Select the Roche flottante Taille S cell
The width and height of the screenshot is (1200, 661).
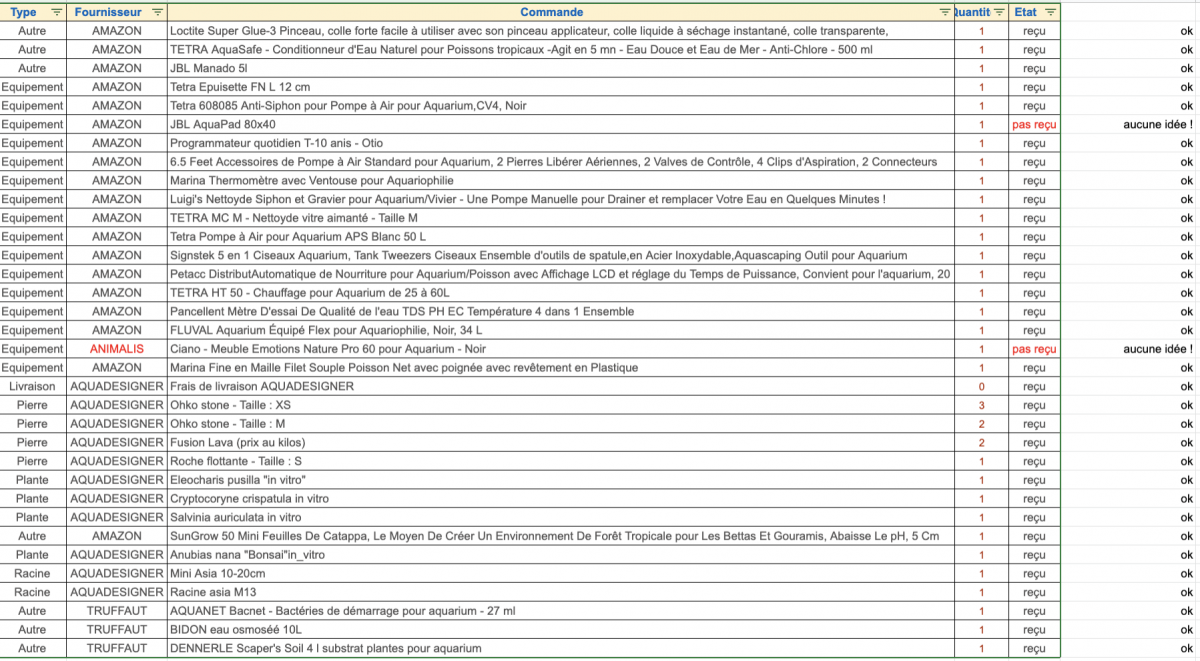pyautogui.click(x=561, y=461)
